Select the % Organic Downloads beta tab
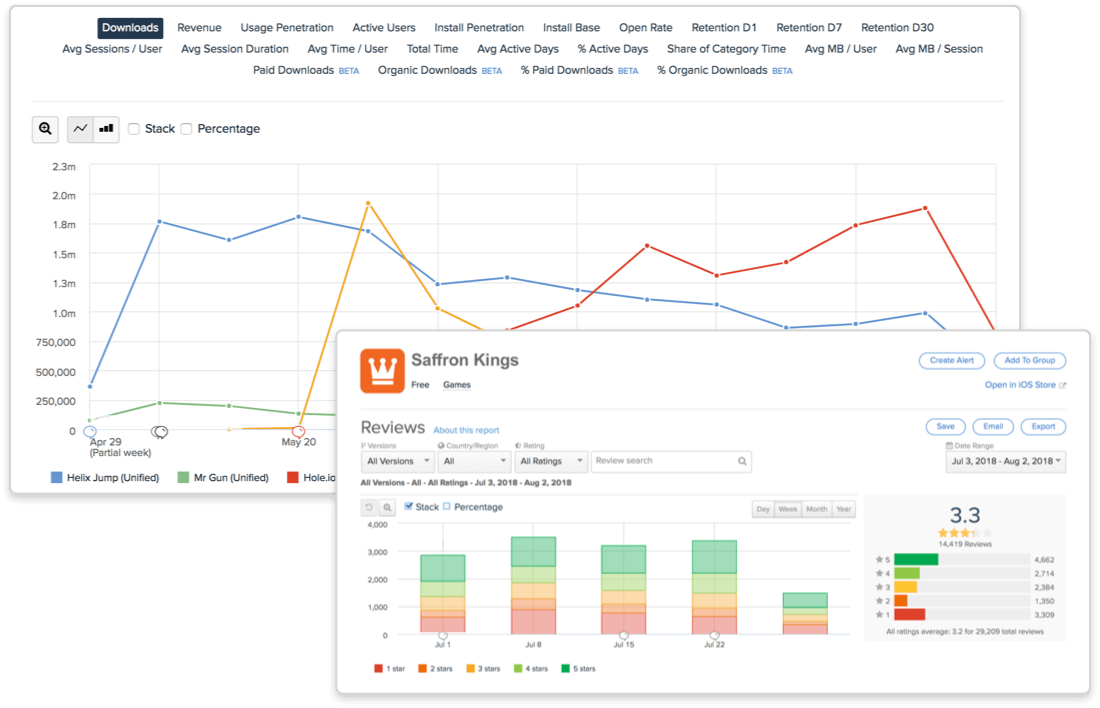Image resolution: width=1100 pixels, height=708 pixels. (725, 70)
